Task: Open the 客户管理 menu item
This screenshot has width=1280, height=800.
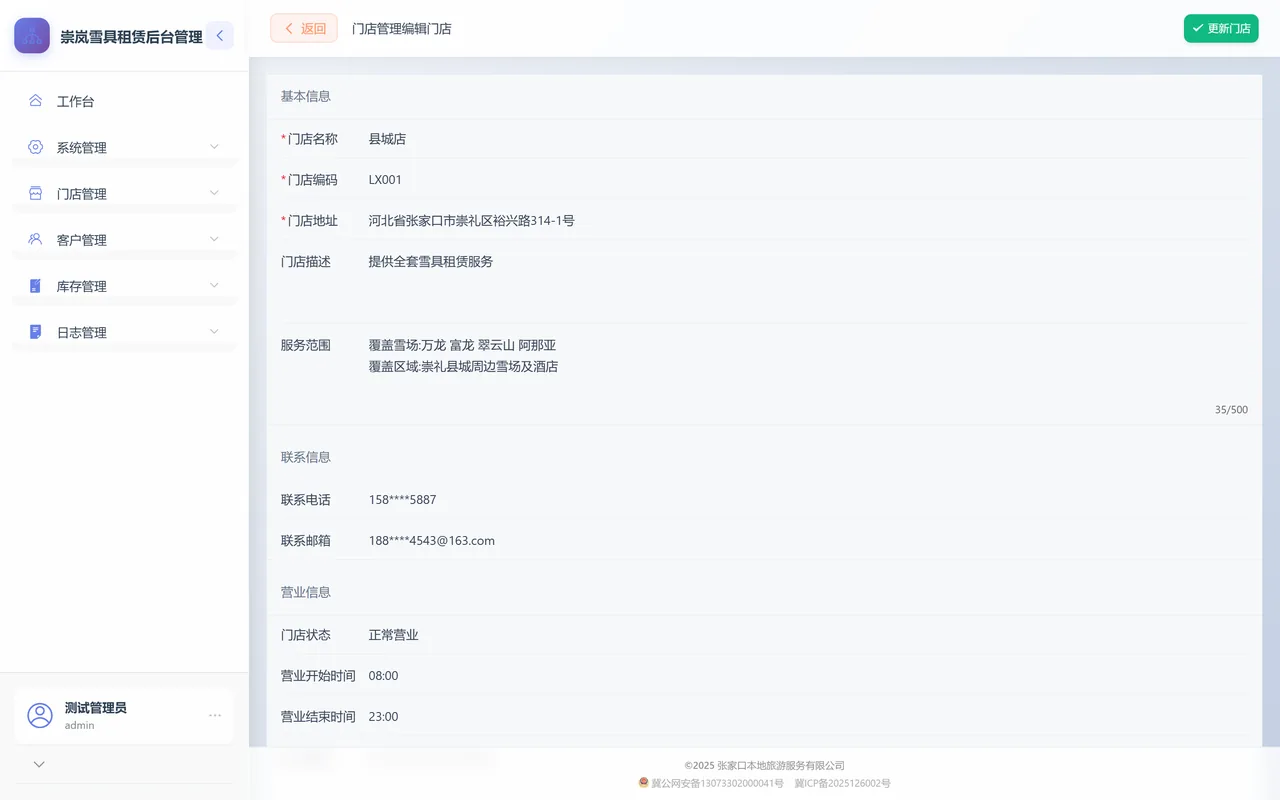Action: click(x=124, y=239)
